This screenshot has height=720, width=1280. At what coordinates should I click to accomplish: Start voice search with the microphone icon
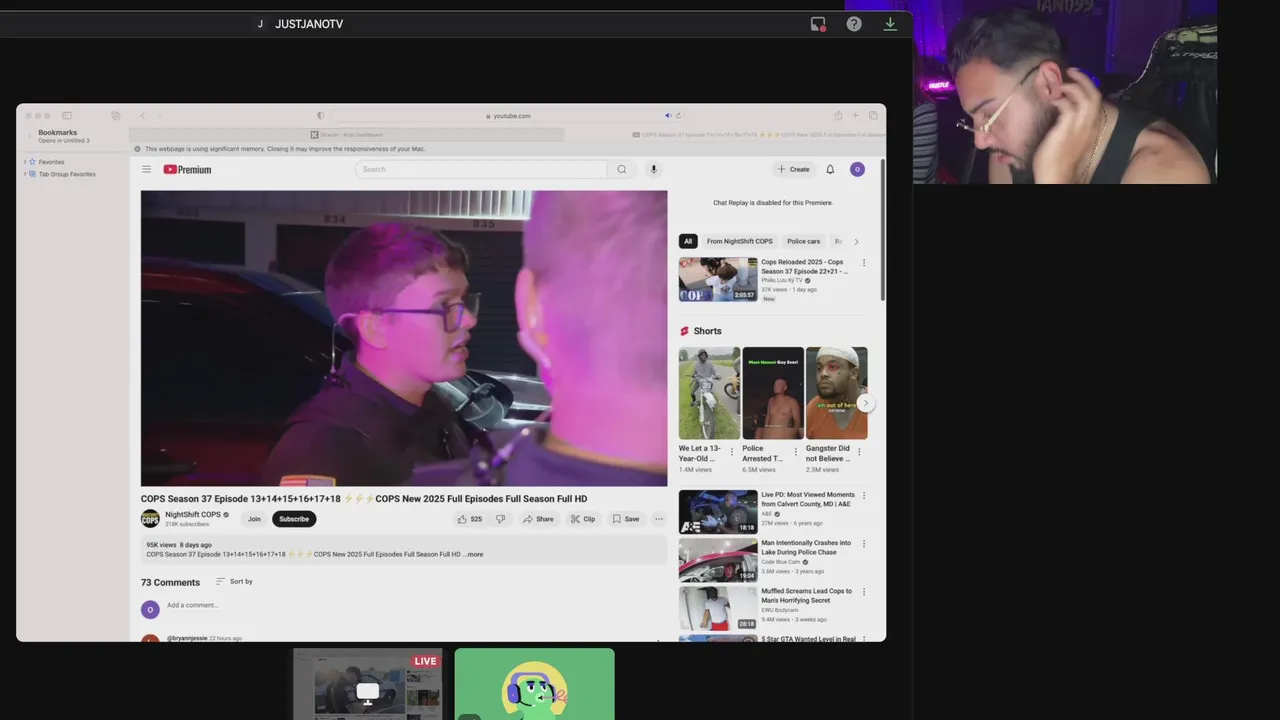[654, 169]
